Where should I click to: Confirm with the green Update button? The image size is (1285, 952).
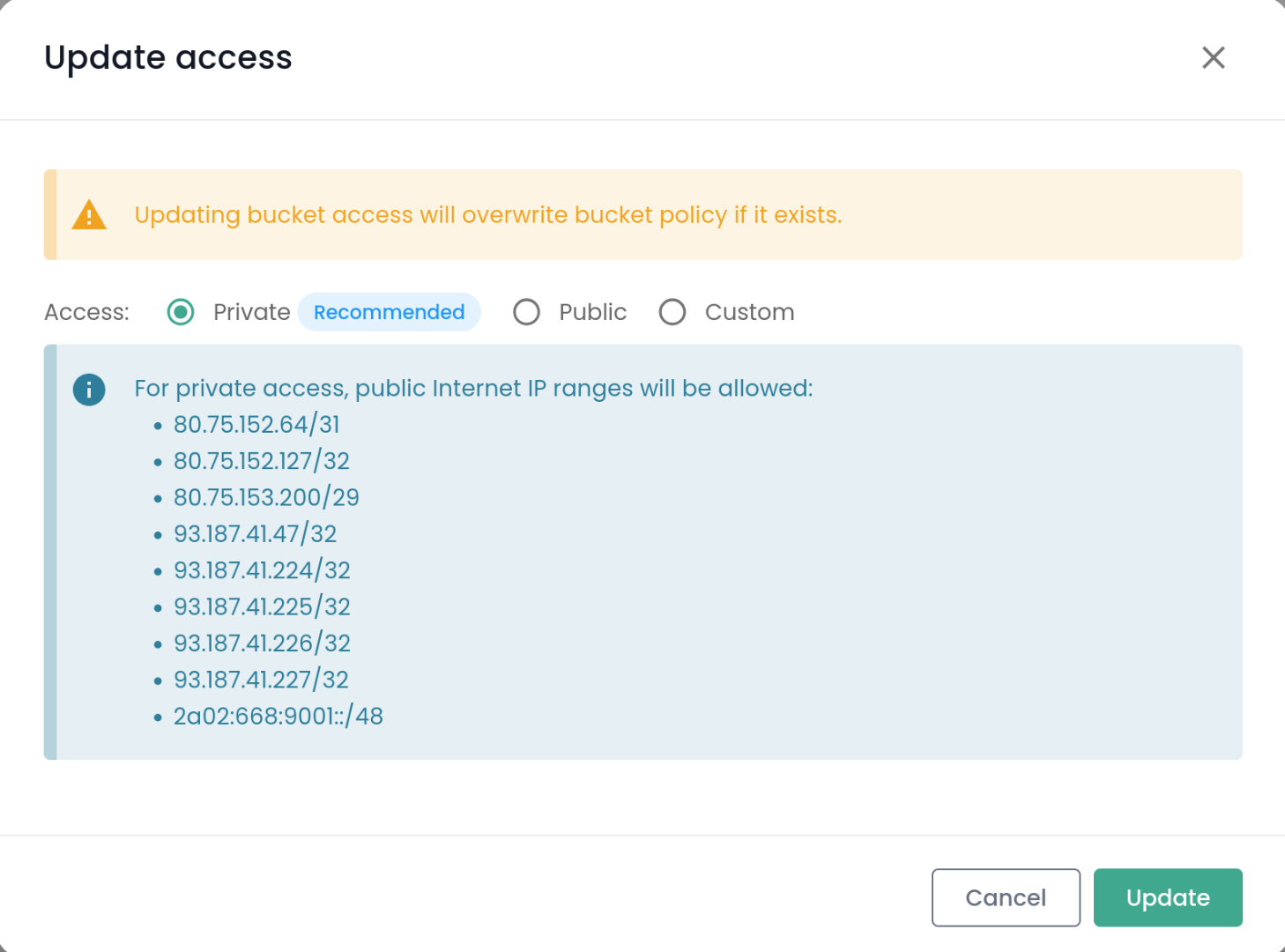[1167, 897]
